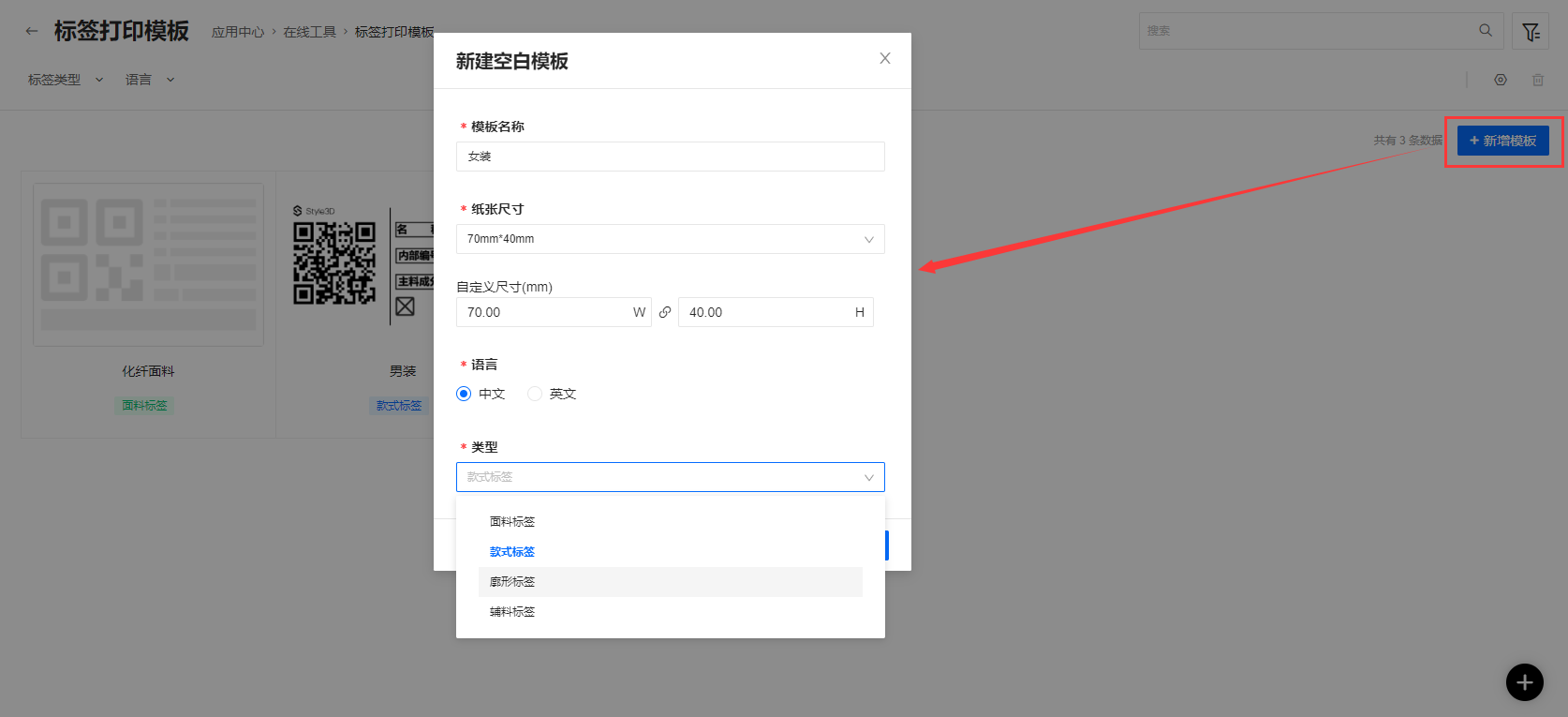Expand the 纸张尺寸 dropdown
The height and width of the screenshot is (717, 1568).
pyautogui.click(x=670, y=239)
